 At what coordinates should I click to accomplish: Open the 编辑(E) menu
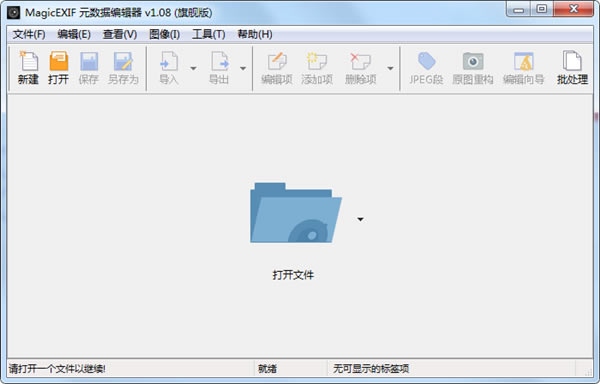(x=74, y=34)
